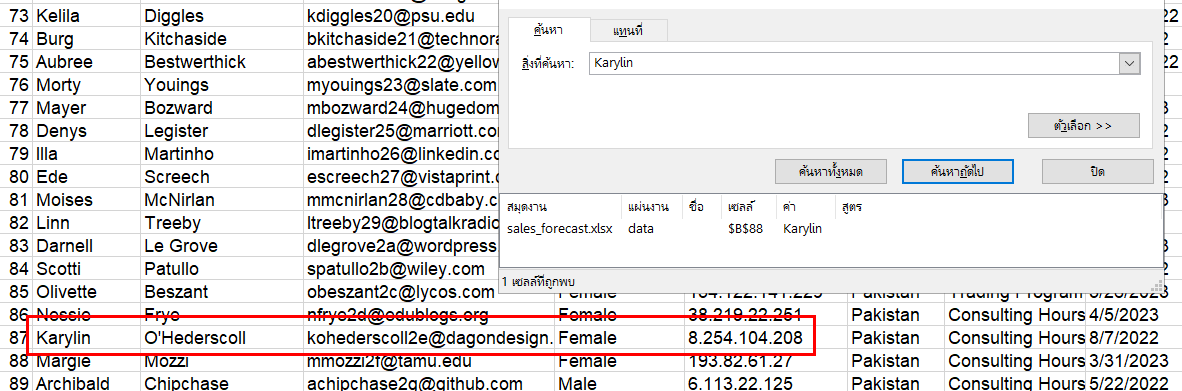Select Pakistan cell in row 89
This screenshot has width=1182, height=391.
pos(896,383)
